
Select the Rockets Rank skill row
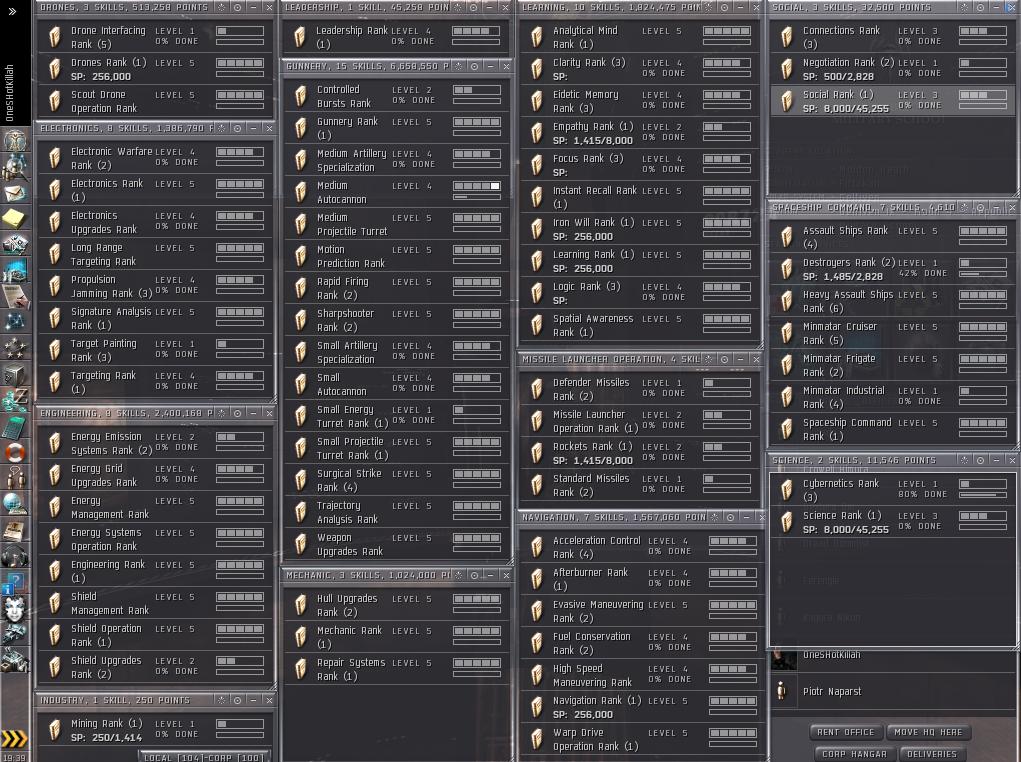639,453
